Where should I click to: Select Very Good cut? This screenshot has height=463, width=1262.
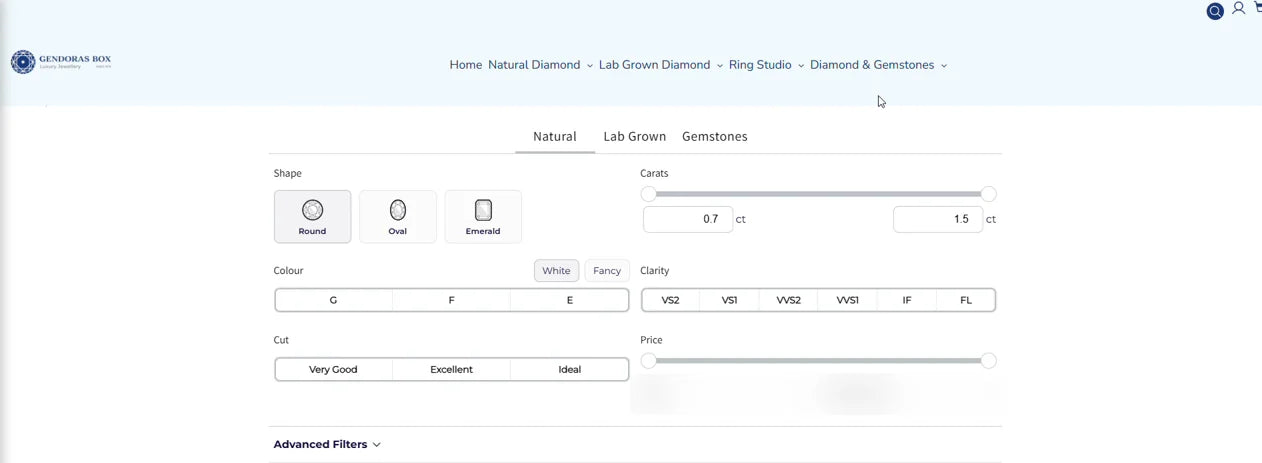pos(334,370)
